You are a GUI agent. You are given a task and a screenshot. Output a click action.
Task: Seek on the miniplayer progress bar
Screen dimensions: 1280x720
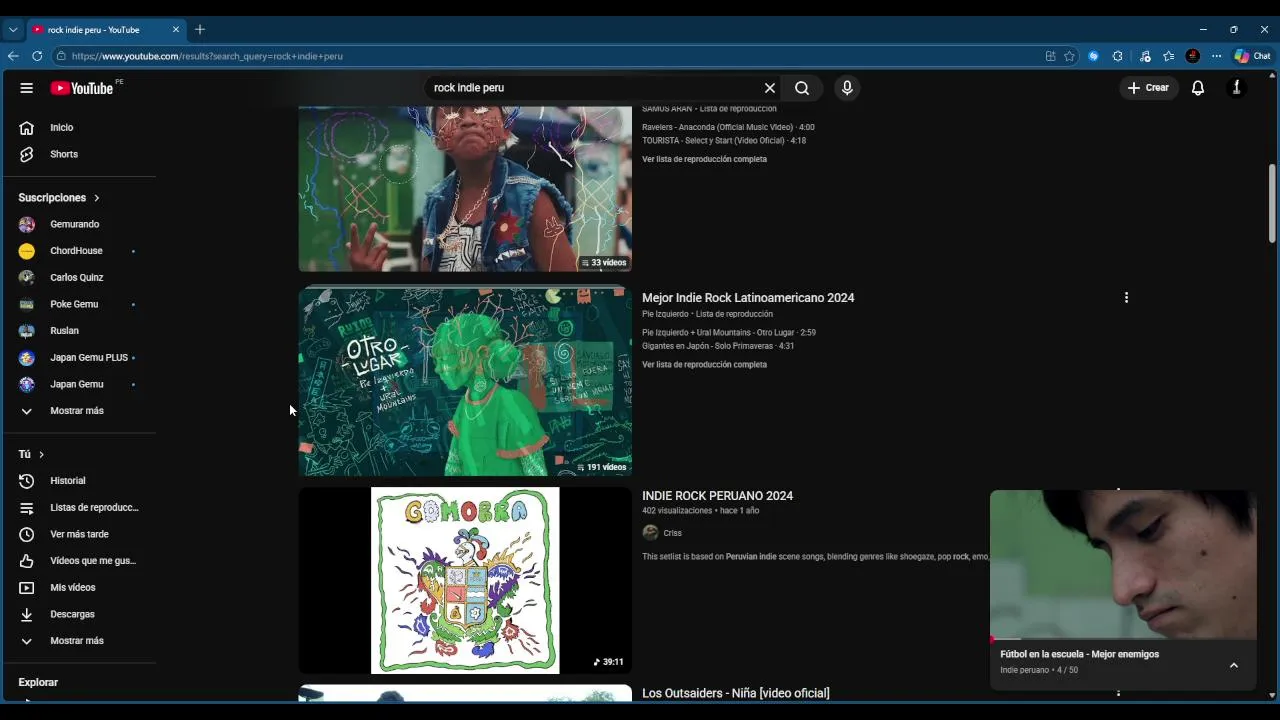coord(1123,638)
